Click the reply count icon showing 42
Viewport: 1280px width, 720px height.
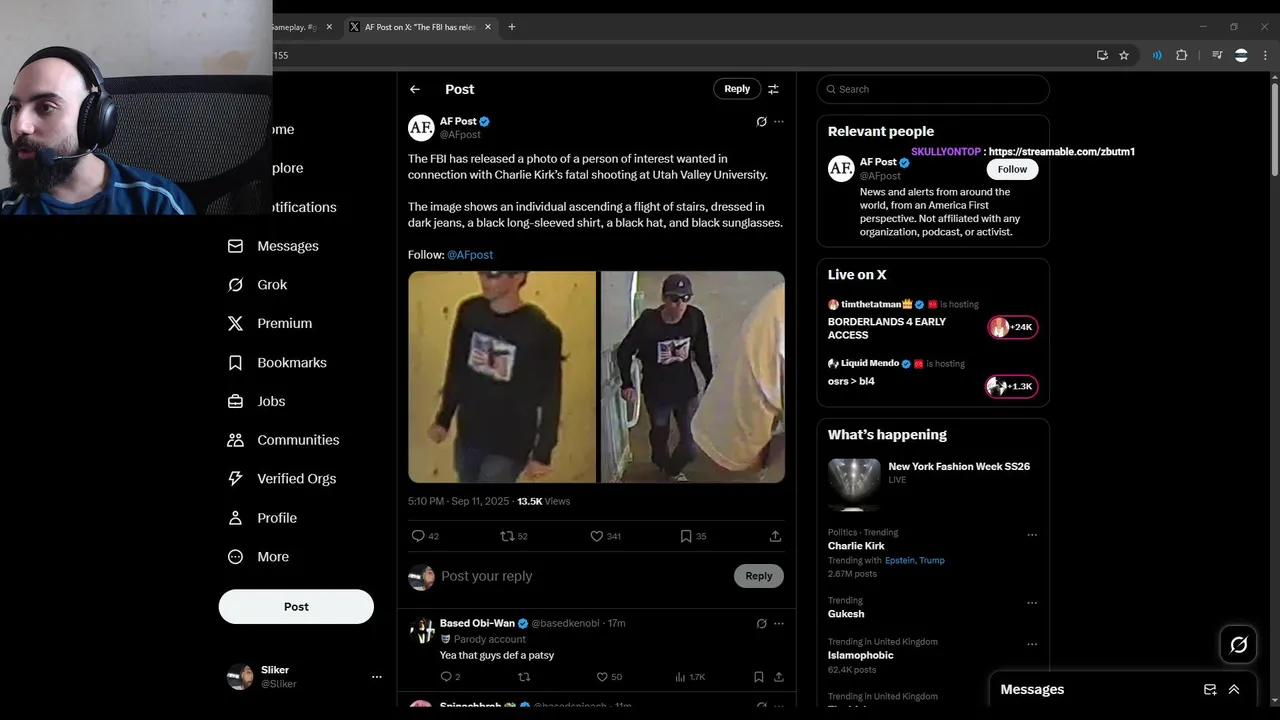pos(418,536)
